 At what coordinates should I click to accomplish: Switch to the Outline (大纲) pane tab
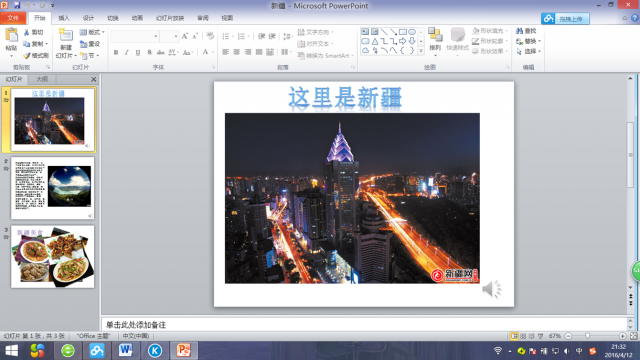pyautogui.click(x=42, y=79)
